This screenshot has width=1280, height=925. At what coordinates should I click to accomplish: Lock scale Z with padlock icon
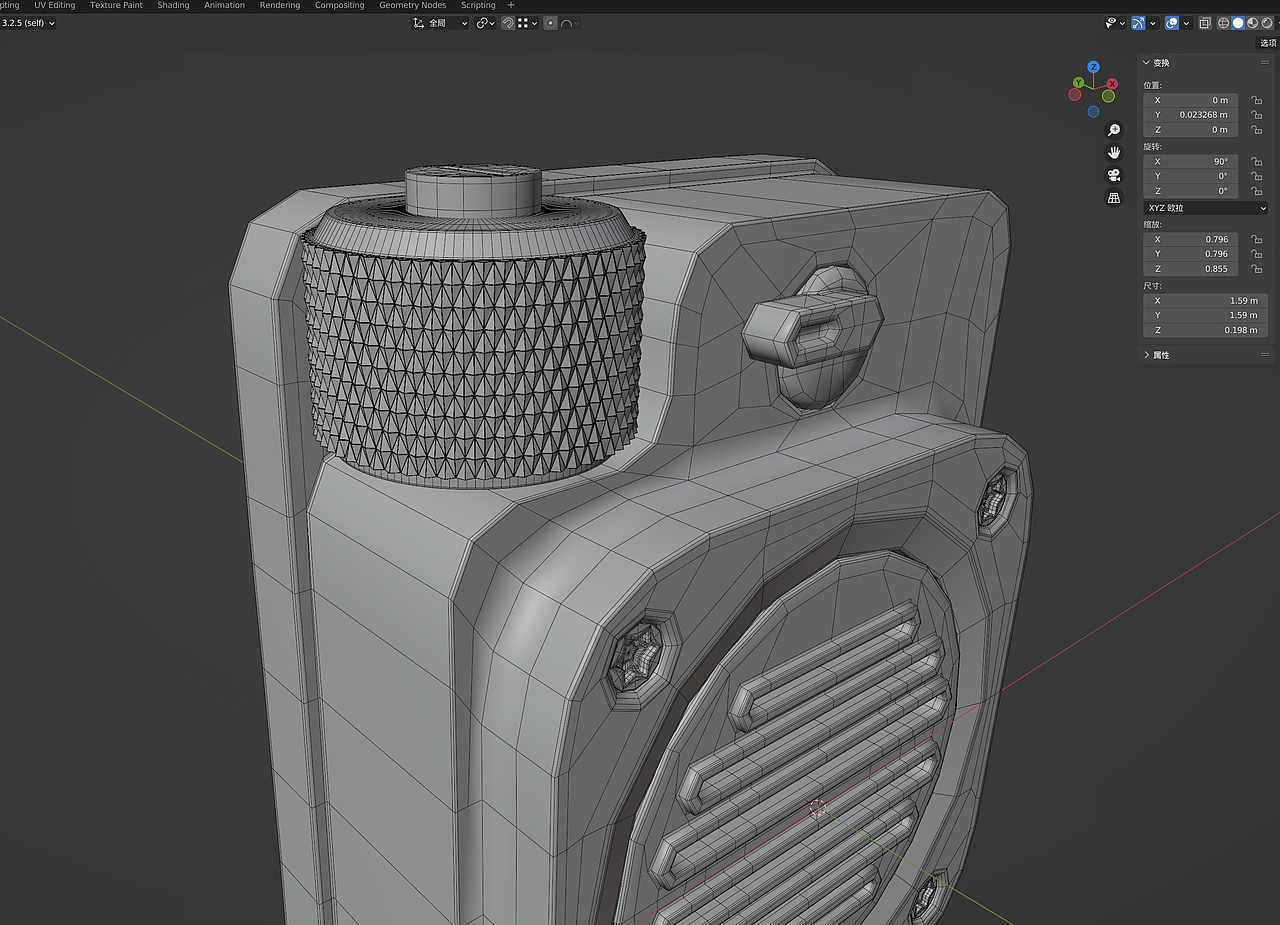tap(1256, 269)
